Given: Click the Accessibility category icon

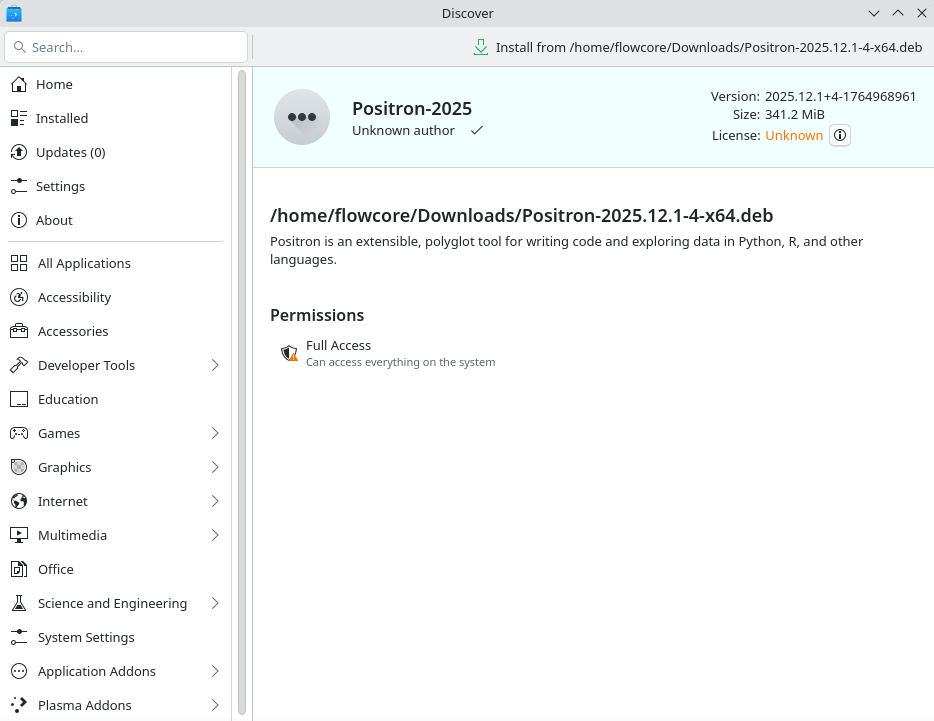Looking at the screenshot, I should 19,297.
